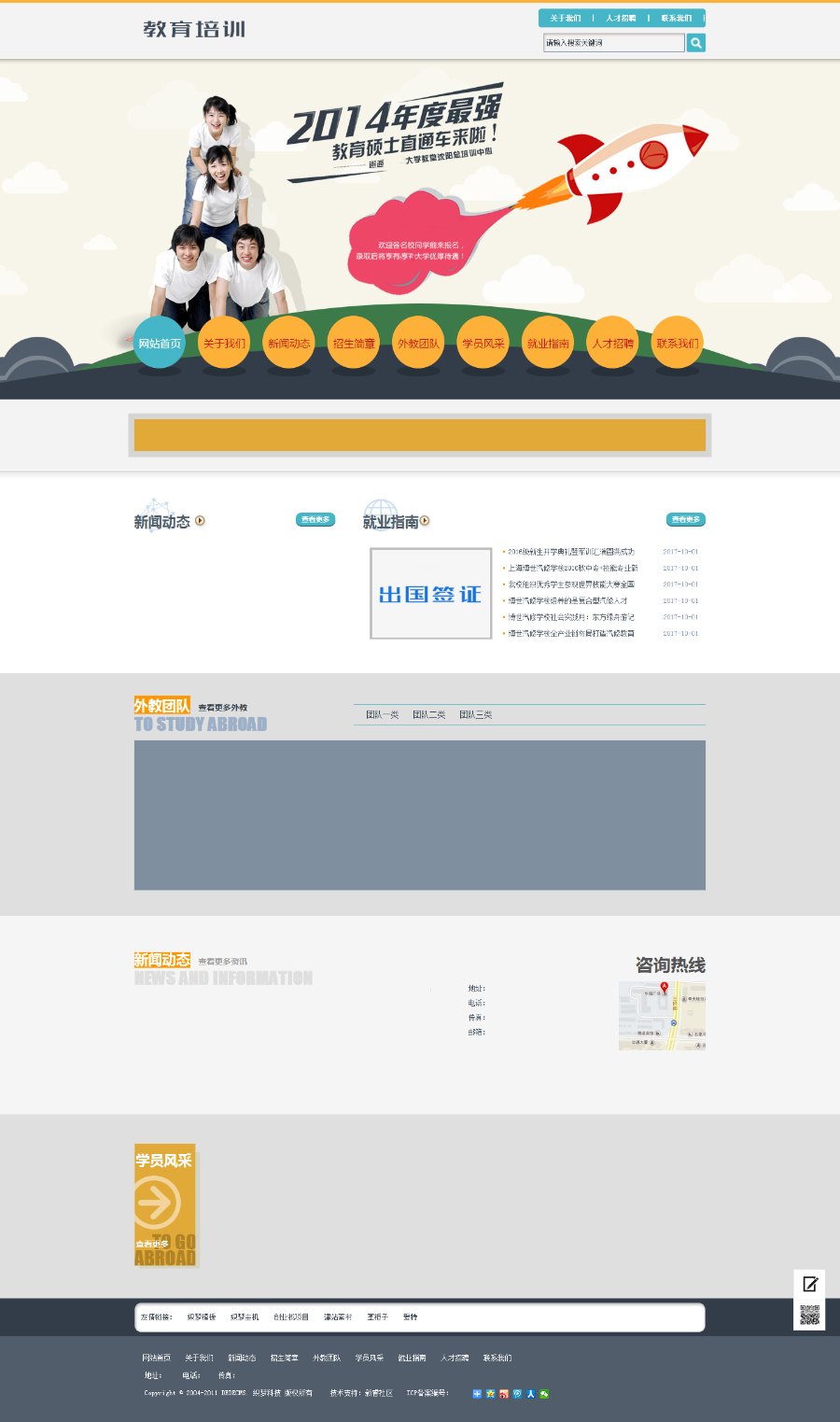Click the search magnifier button
The image size is (840, 1422).
696,43
